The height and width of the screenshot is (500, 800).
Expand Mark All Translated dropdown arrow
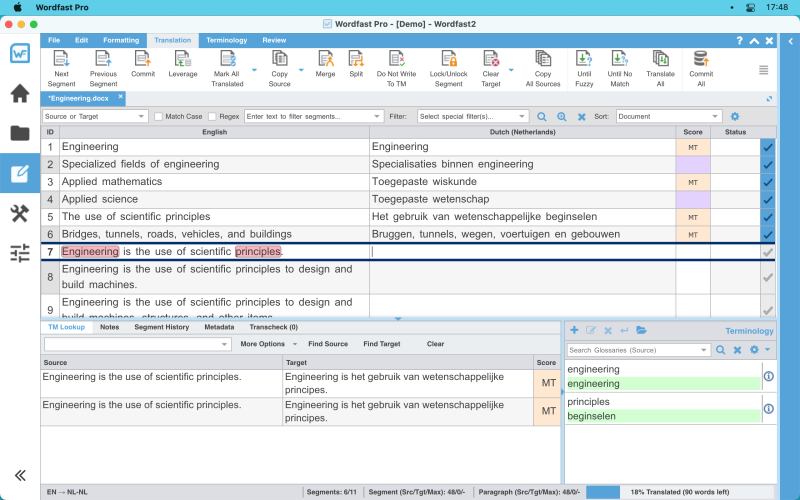(x=254, y=70)
